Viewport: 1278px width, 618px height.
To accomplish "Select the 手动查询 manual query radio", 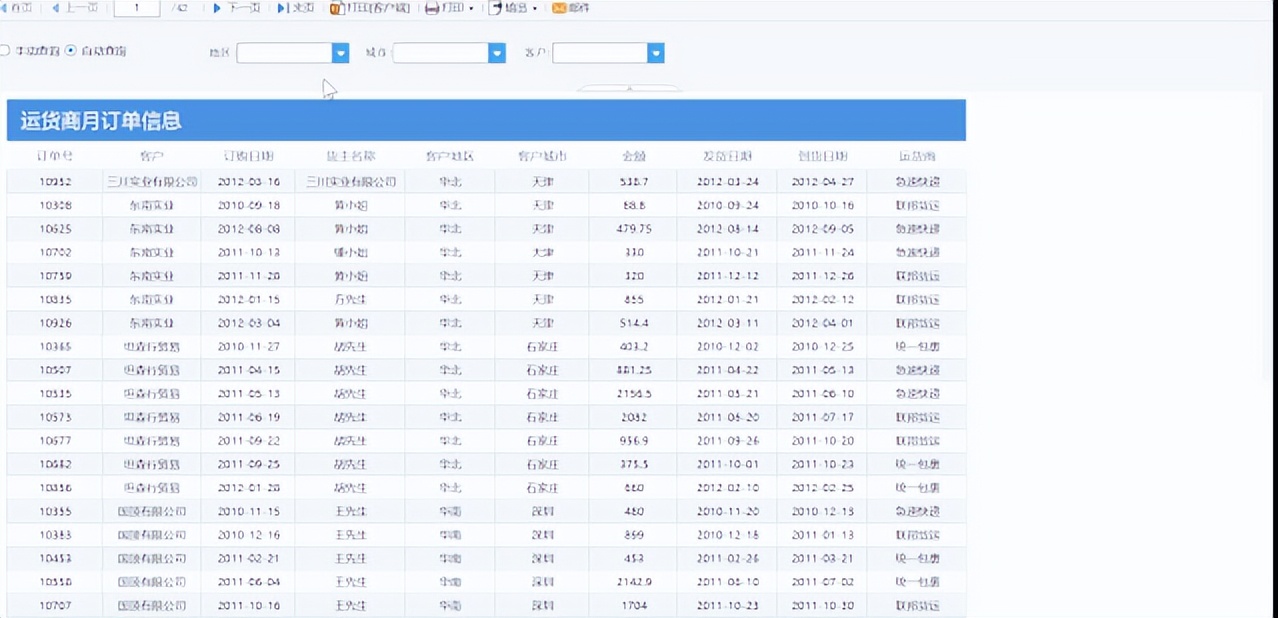I will pos(5,50).
